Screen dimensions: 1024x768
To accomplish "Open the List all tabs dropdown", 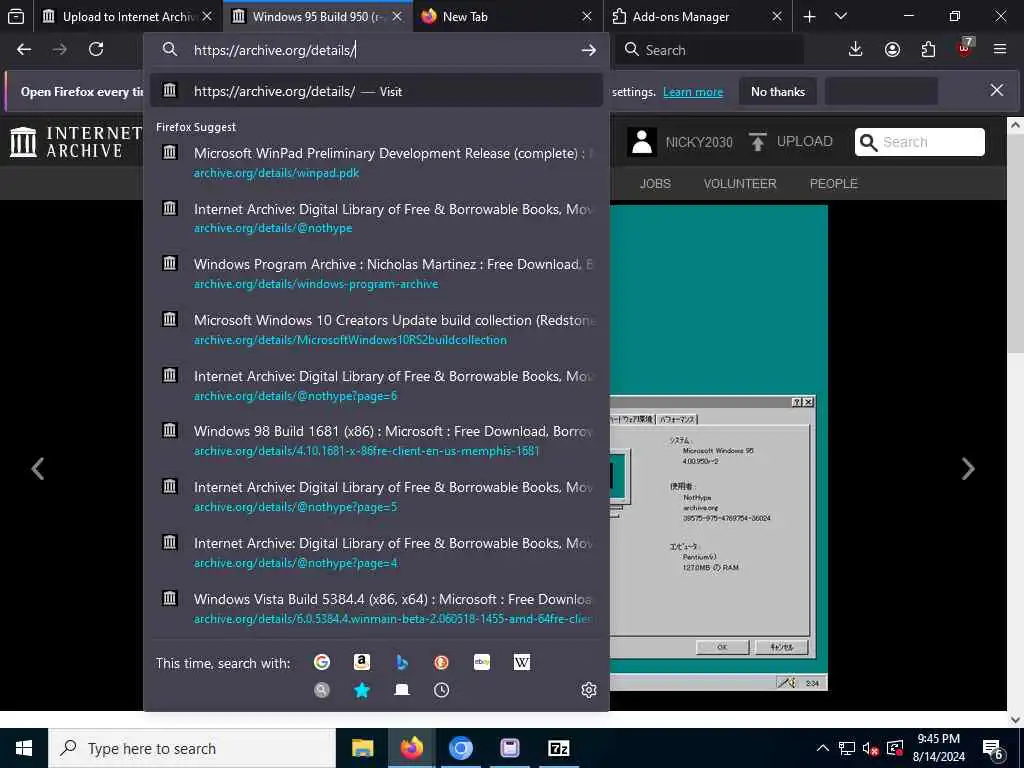I will 841,16.
